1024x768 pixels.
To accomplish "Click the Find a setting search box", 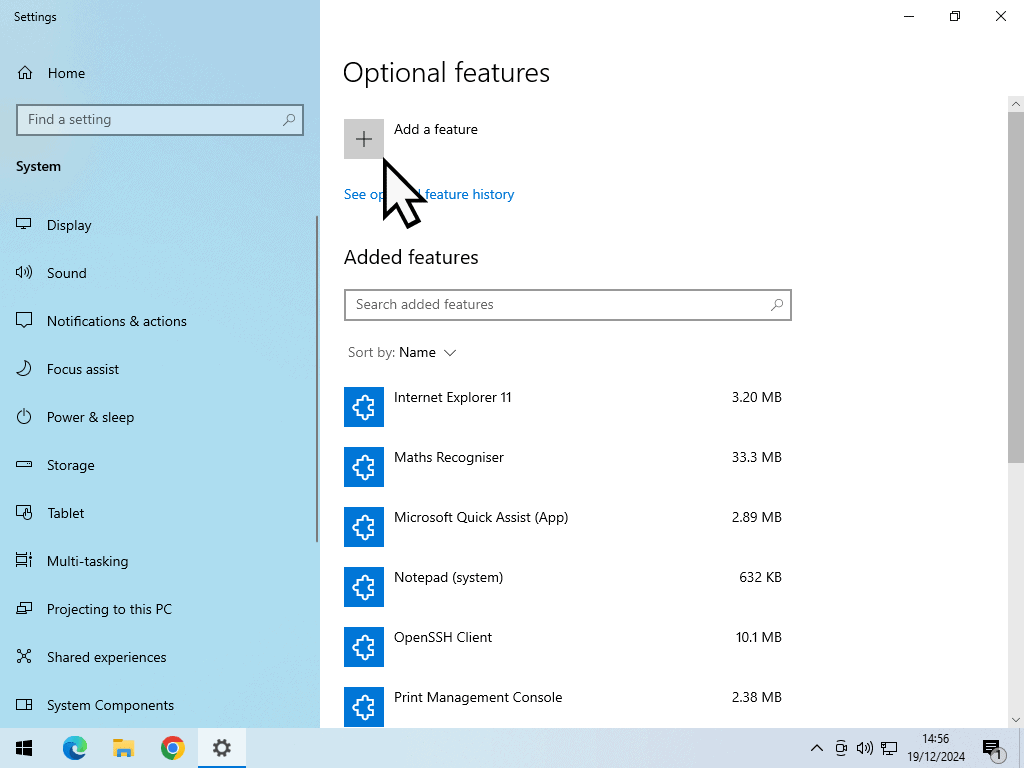I will pos(160,120).
